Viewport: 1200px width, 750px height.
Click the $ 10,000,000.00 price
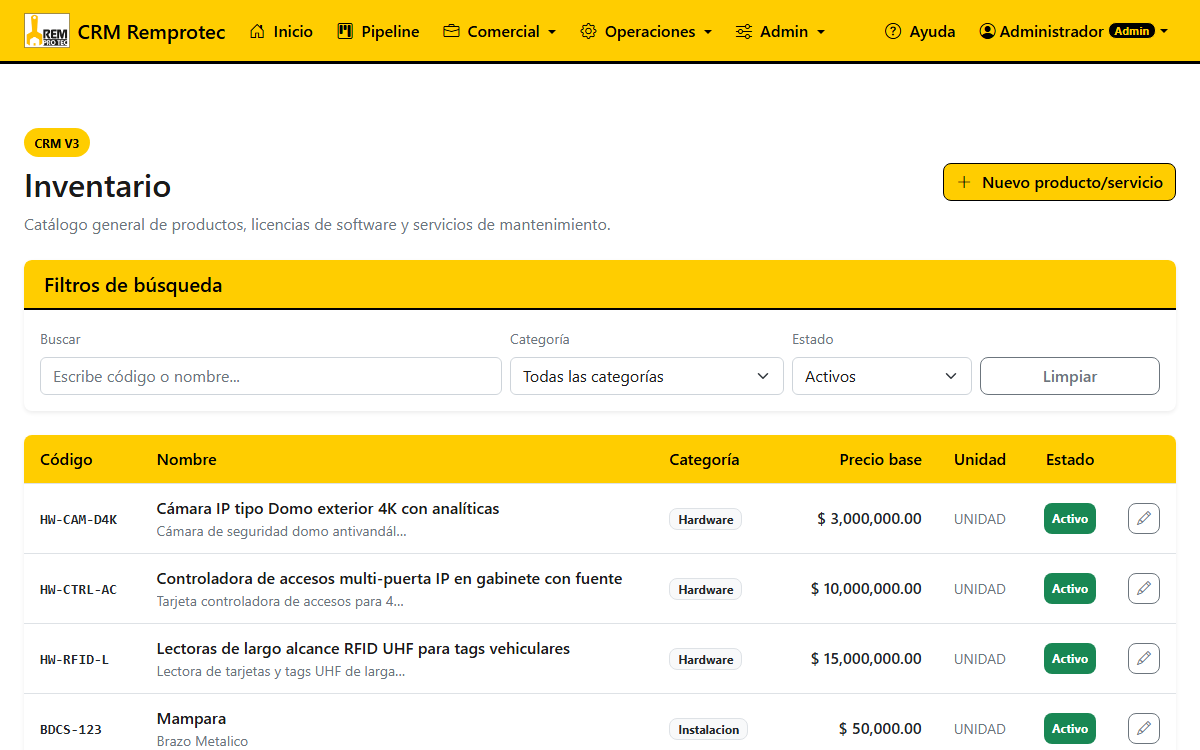866,589
